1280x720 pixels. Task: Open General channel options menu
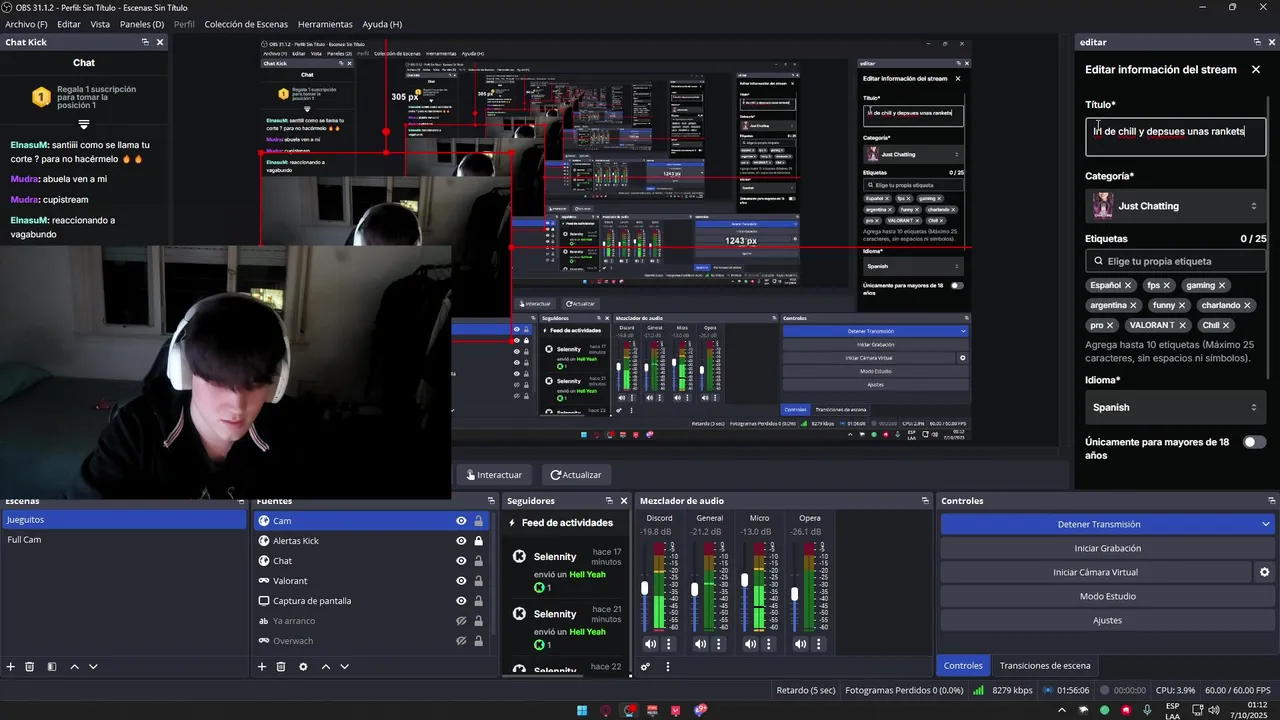719,644
